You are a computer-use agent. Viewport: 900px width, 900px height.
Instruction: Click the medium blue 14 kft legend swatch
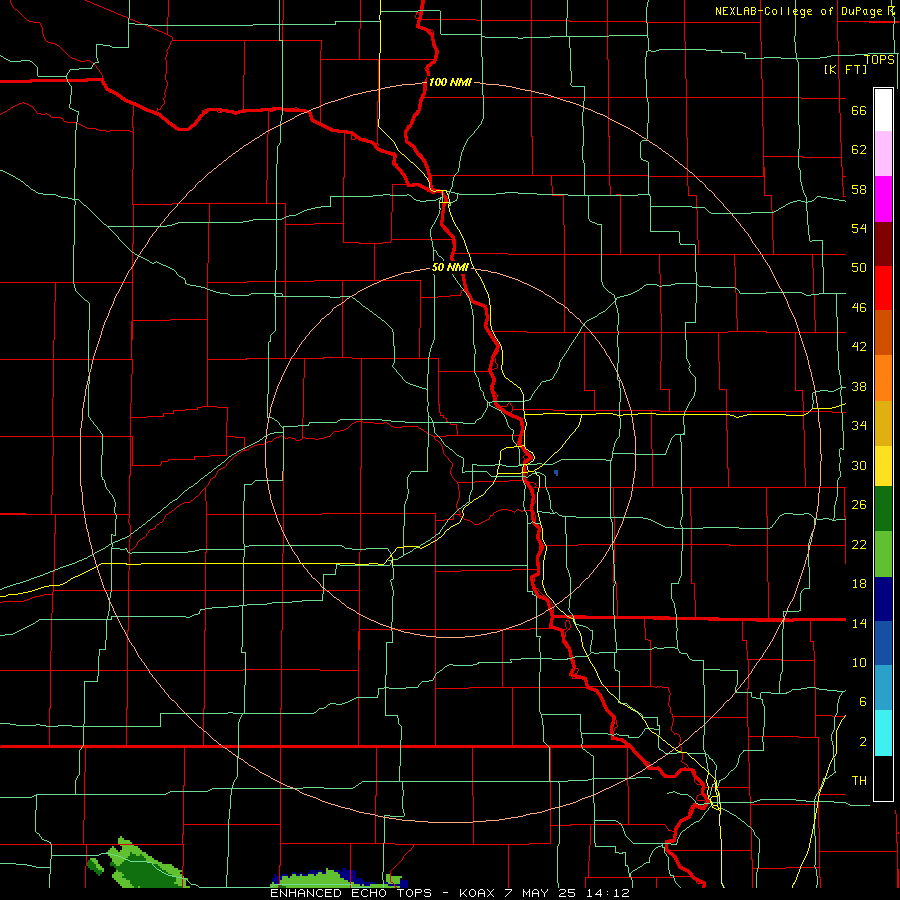click(x=883, y=643)
